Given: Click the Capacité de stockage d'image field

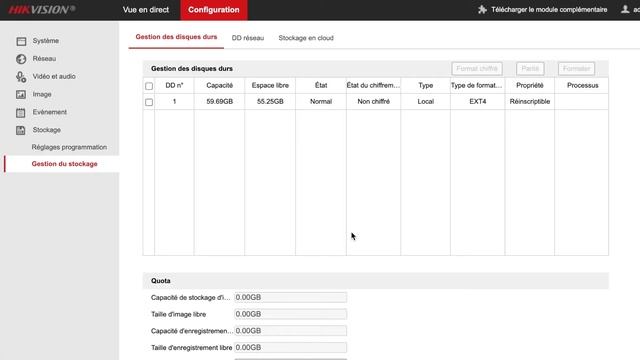Looking at the screenshot, I should 291,298.
